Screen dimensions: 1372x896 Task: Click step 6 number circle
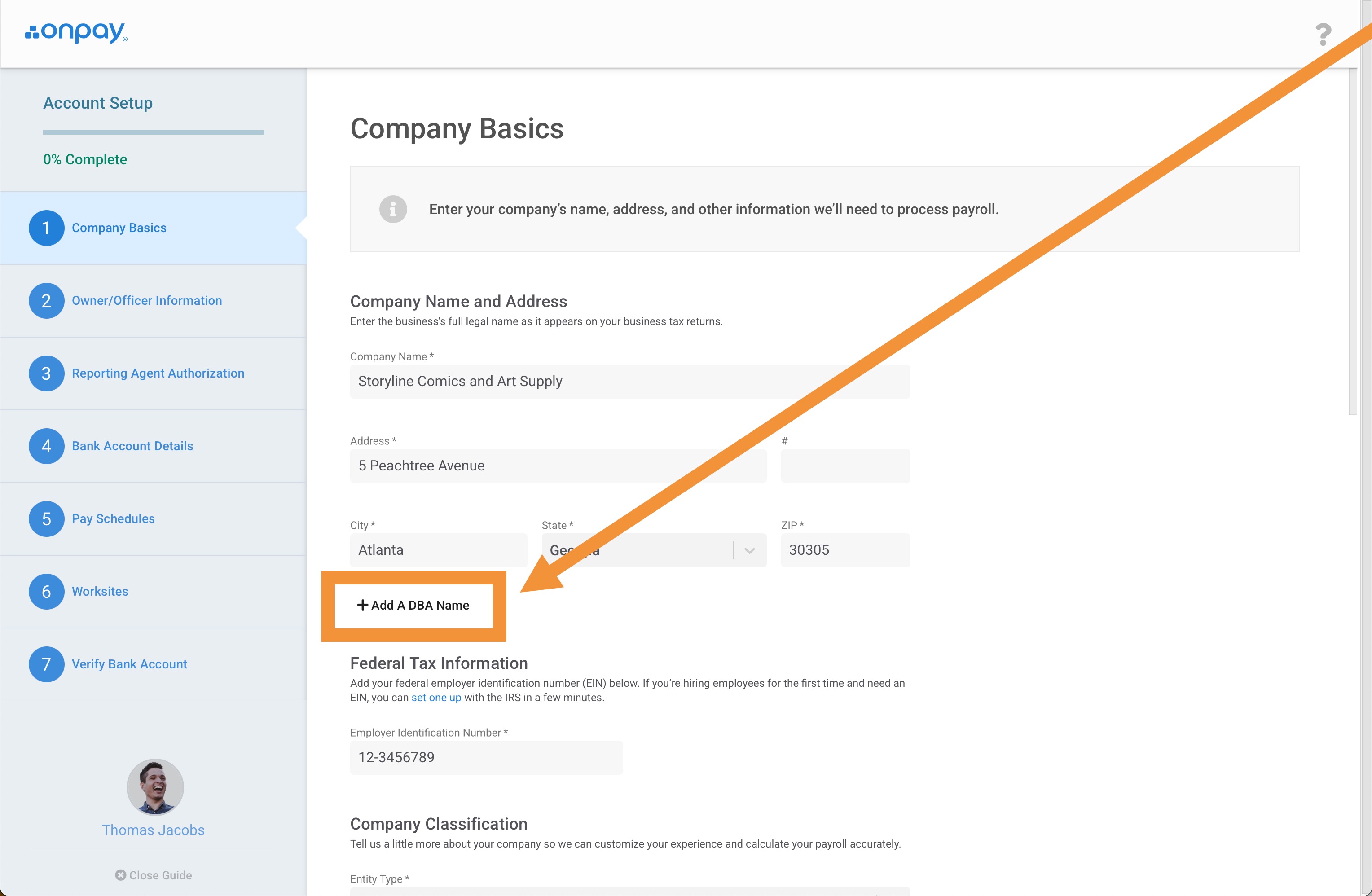click(46, 592)
